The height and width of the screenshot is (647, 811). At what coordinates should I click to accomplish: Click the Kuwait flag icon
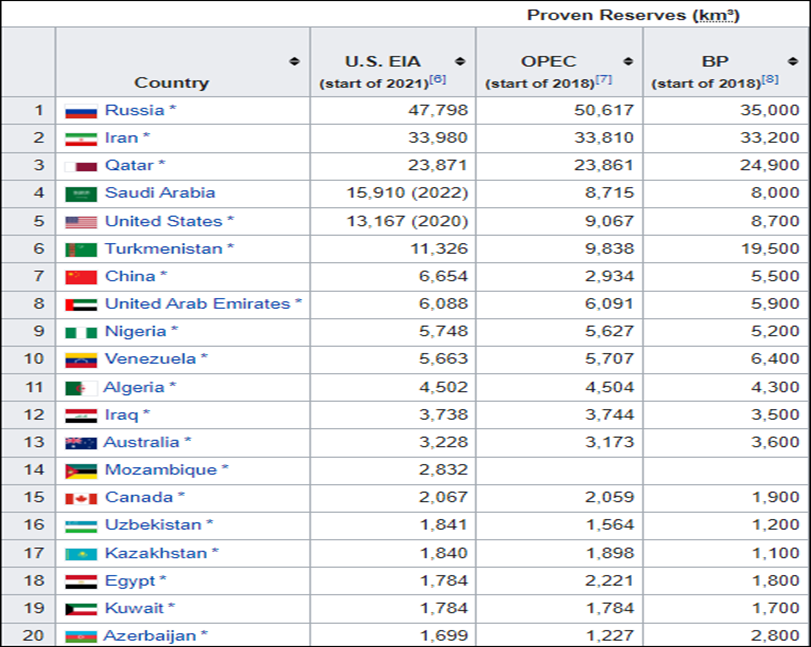click(81, 609)
